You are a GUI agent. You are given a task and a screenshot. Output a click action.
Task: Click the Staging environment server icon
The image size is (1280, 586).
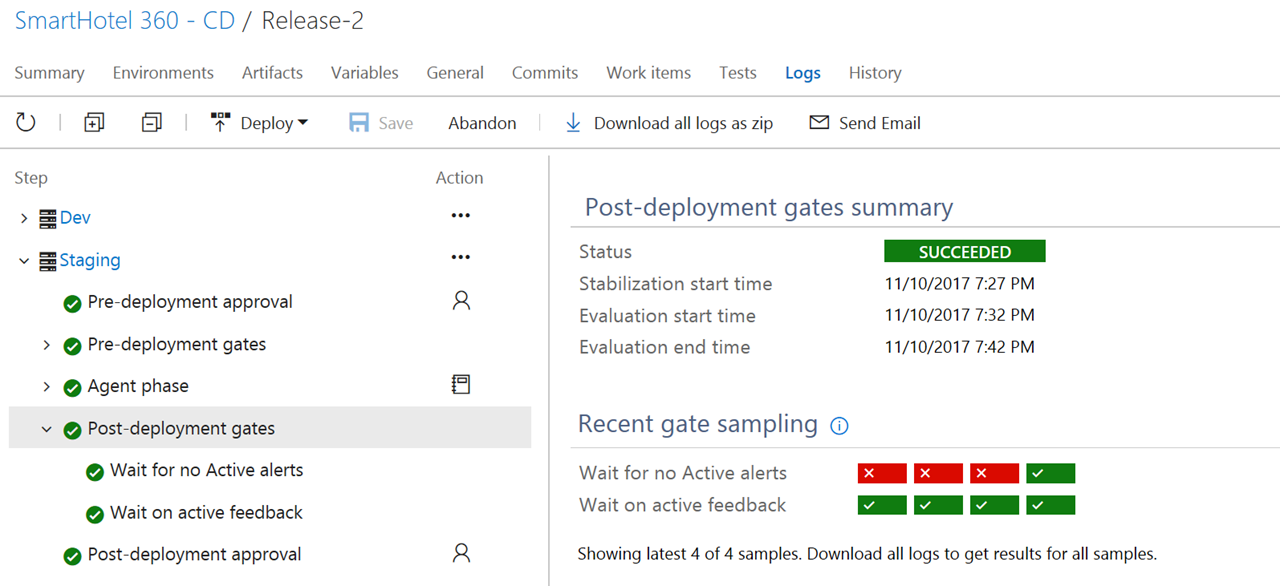point(48,261)
